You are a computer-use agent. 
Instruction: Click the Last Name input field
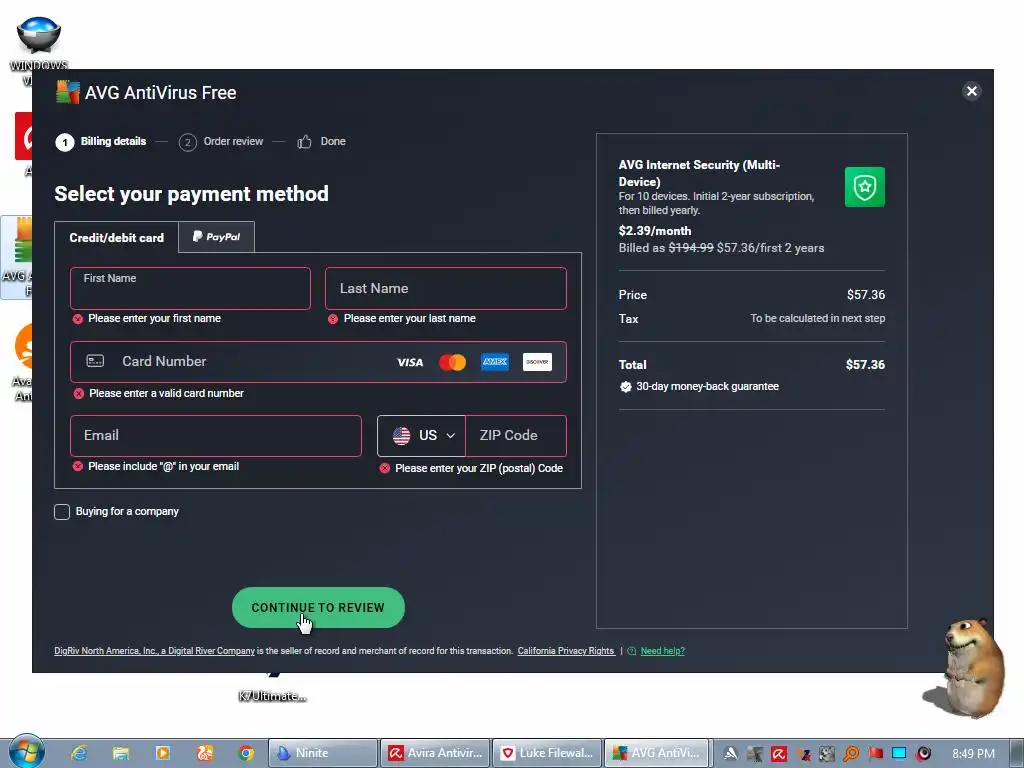(x=445, y=288)
